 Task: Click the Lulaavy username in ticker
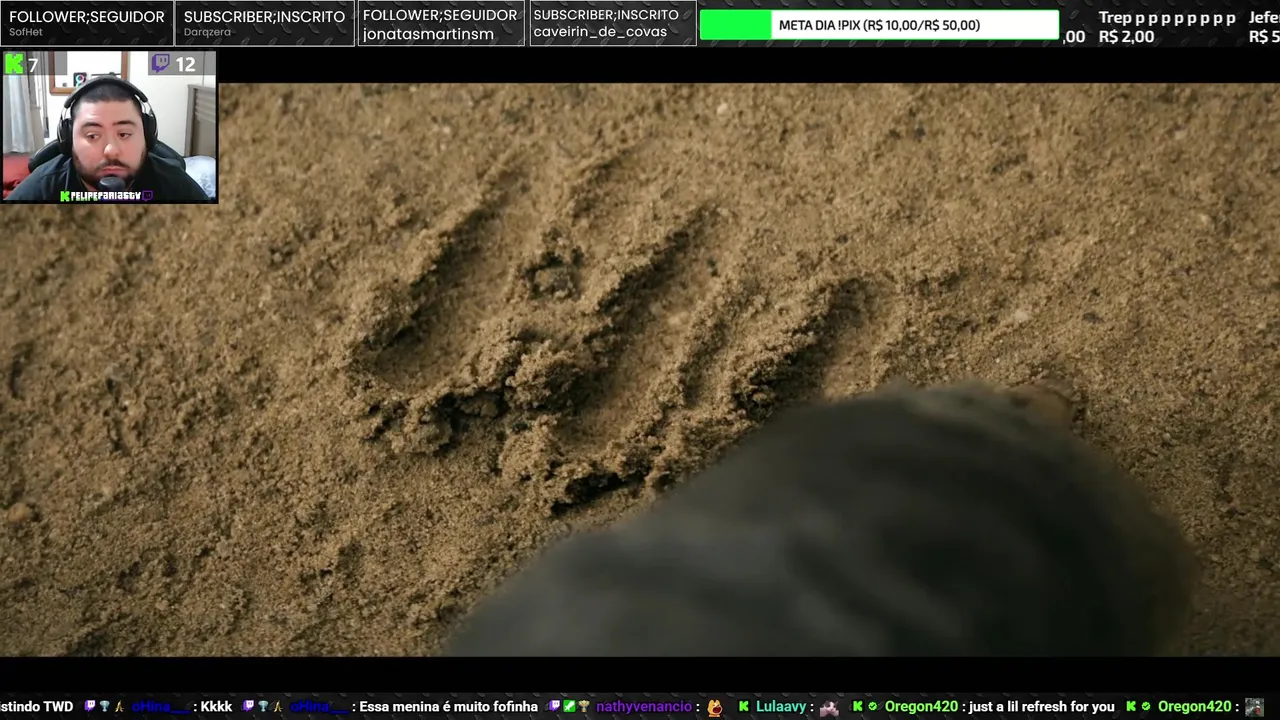[781, 707]
